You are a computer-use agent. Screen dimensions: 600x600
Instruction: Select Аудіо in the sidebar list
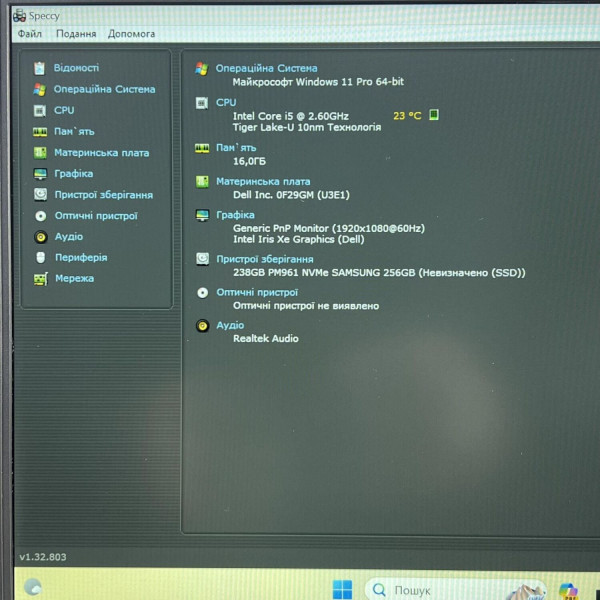[x=69, y=236]
